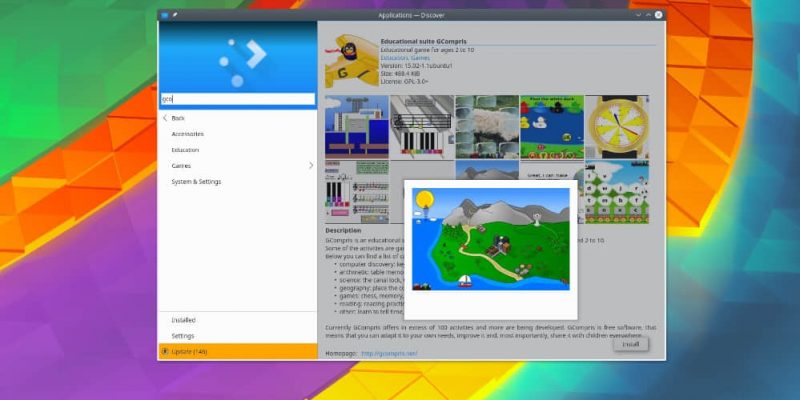Minimize the Discover window
This screenshot has height=400, width=800.
coord(638,15)
